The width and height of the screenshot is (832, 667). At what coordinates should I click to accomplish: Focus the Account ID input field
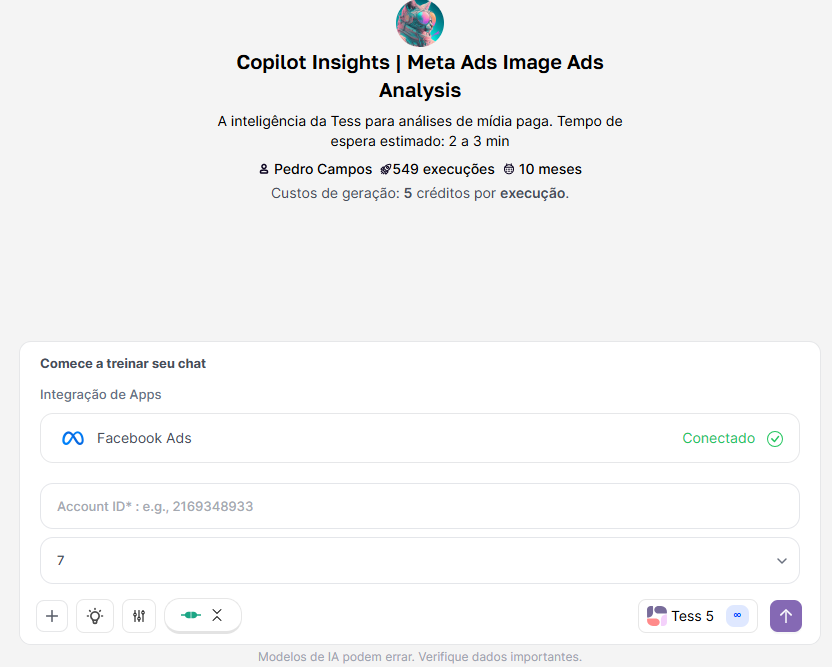(420, 506)
